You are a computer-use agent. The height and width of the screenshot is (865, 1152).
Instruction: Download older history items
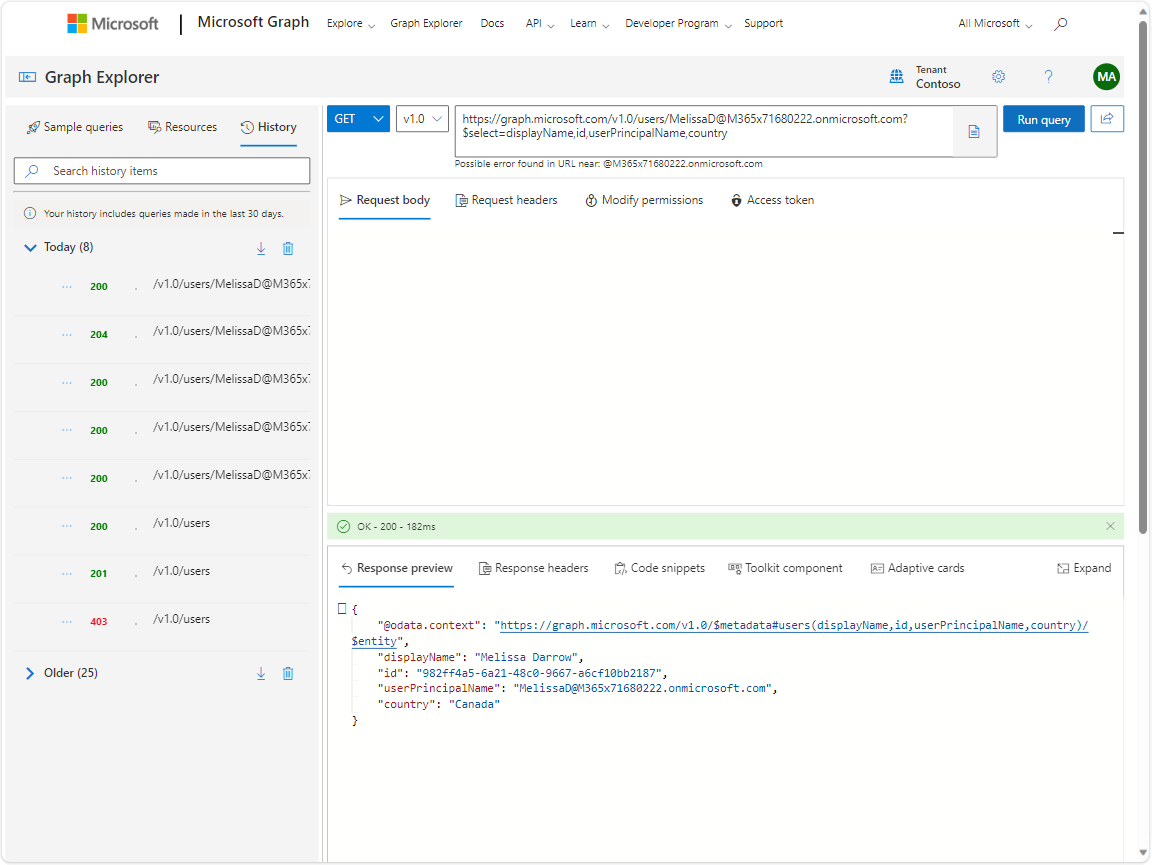pyautogui.click(x=261, y=673)
